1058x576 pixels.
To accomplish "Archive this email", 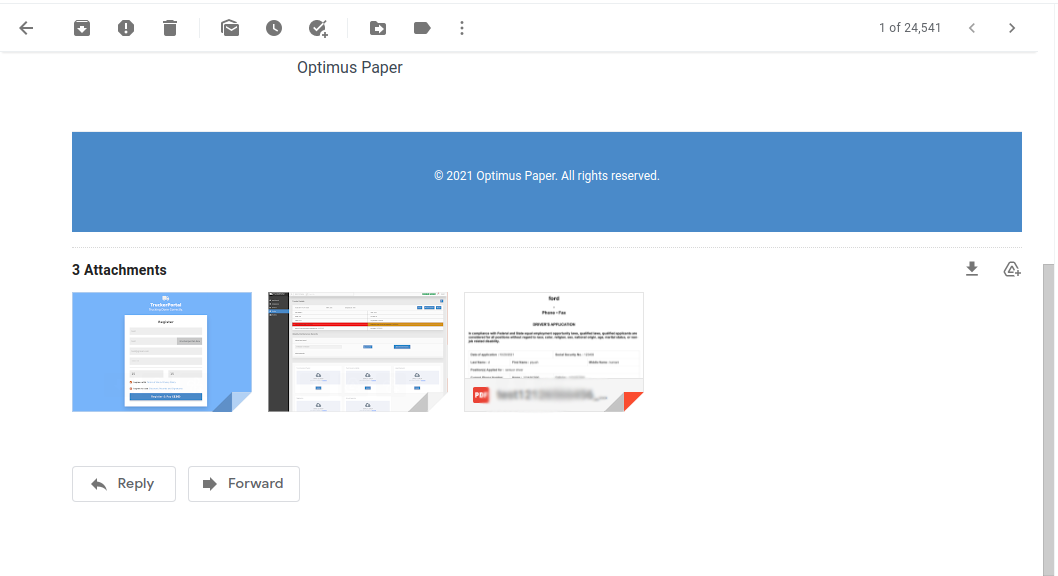I will click(82, 28).
